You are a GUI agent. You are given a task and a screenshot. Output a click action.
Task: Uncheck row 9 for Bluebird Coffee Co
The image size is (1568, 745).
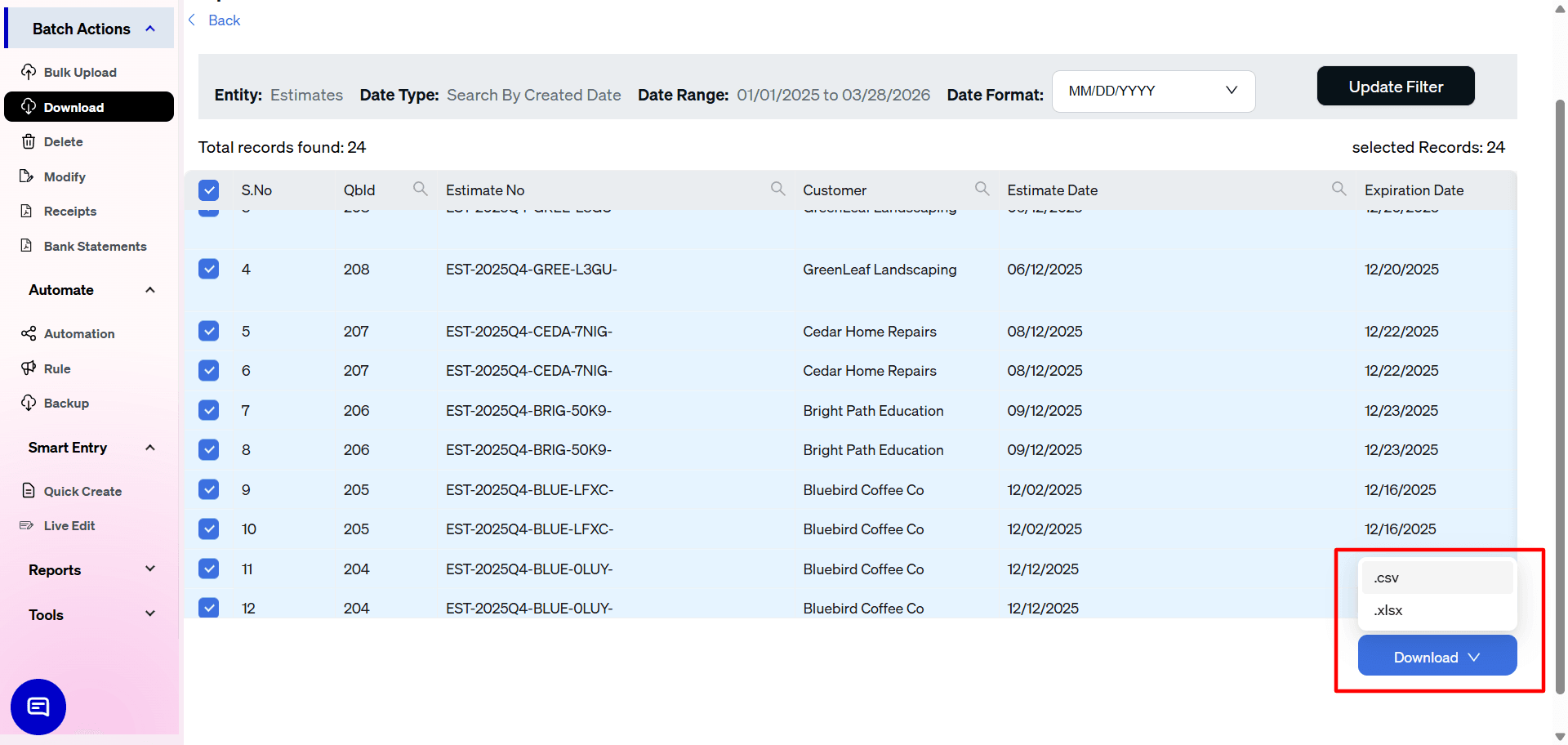click(x=208, y=489)
